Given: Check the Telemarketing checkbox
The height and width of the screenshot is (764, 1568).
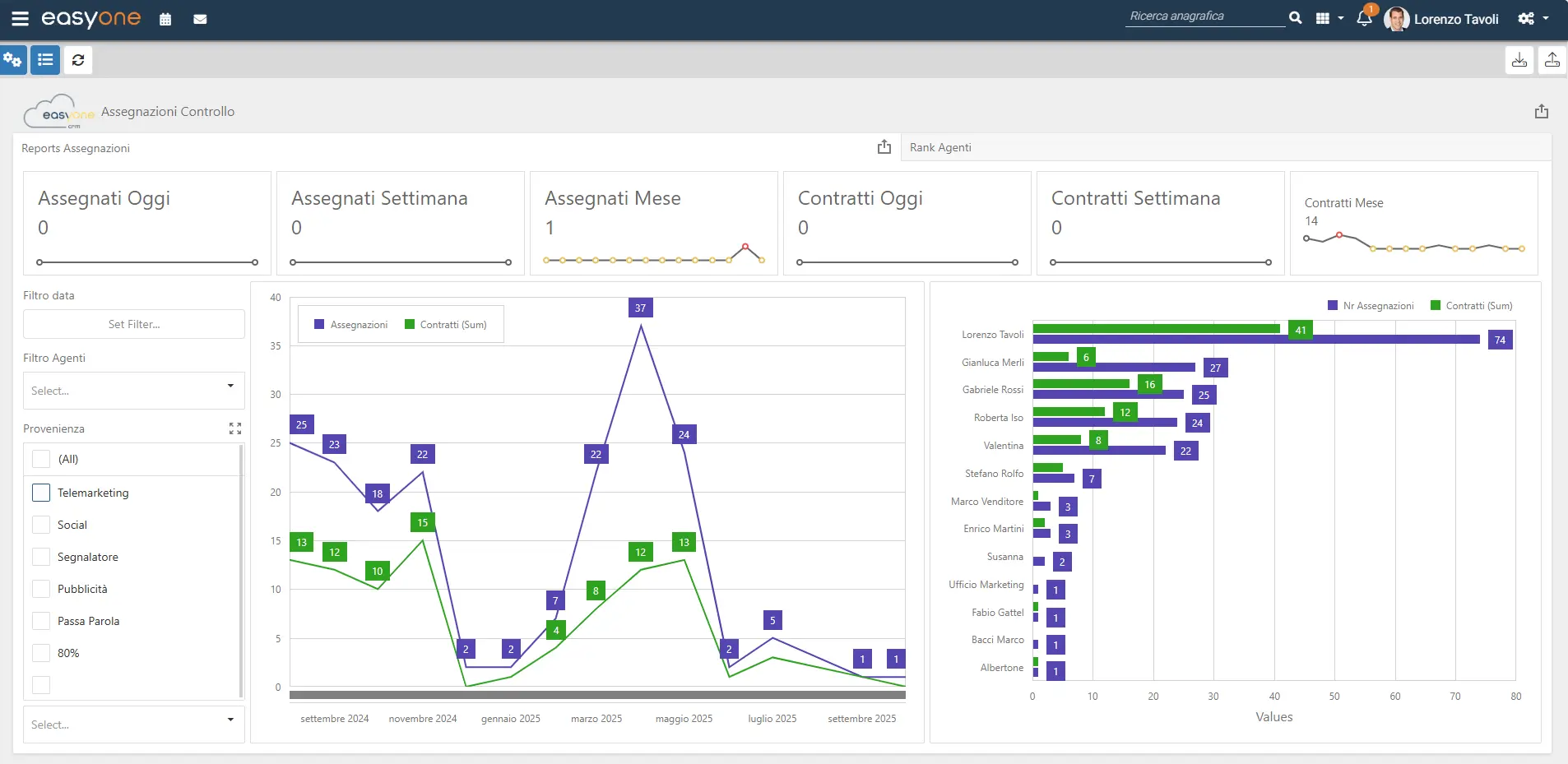Looking at the screenshot, I should pyautogui.click(x=41, y=493).
